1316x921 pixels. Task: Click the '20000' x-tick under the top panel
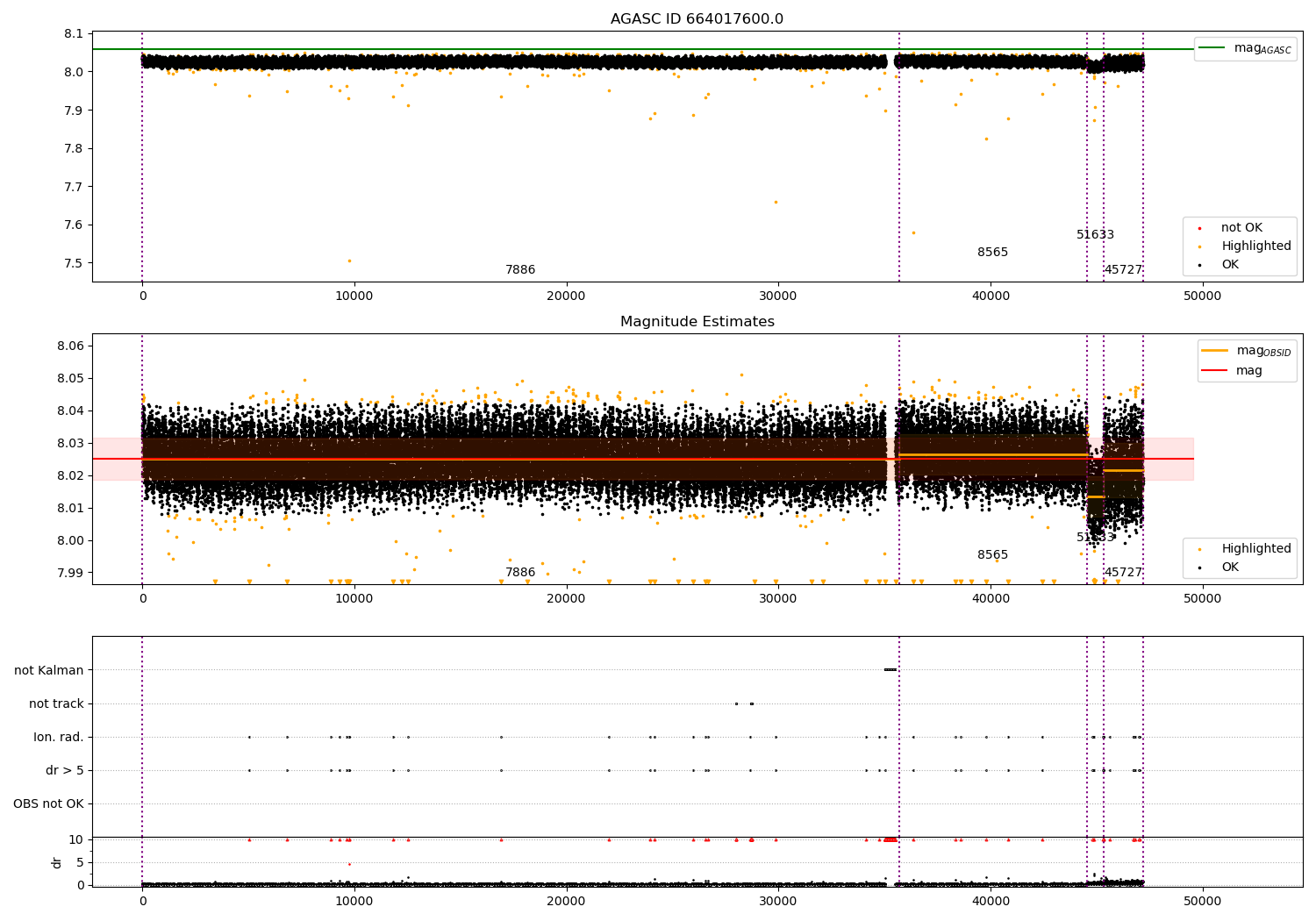point(566,296)
